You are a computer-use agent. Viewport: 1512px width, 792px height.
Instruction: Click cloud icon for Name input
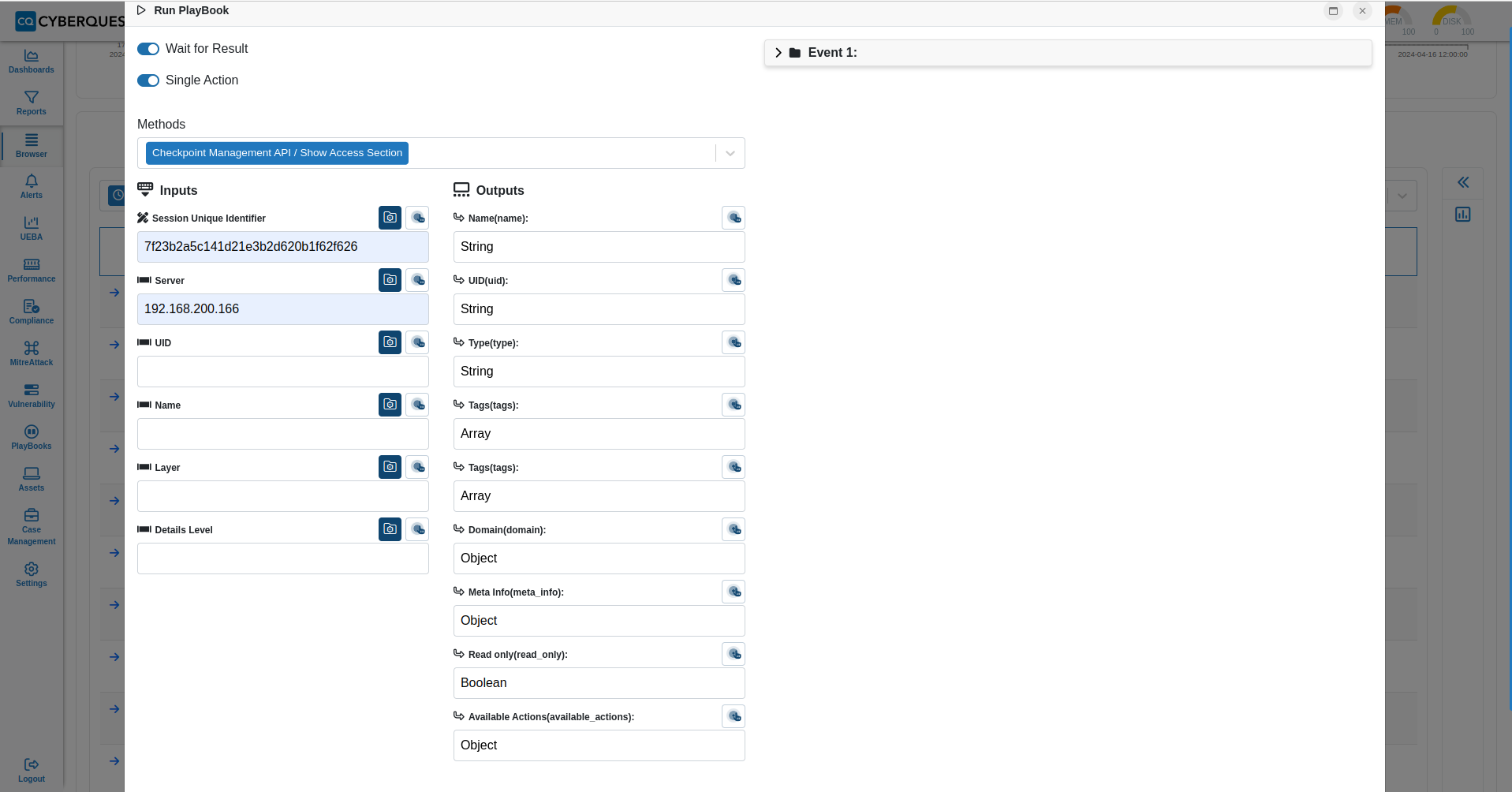(417, 405)
